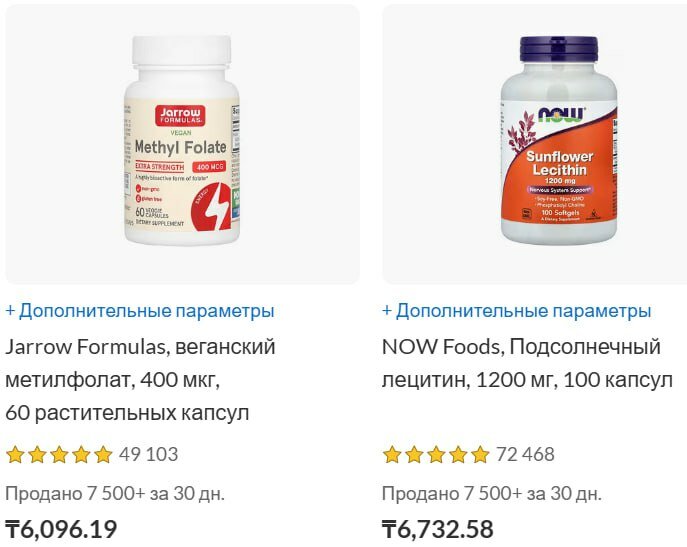687x547 pixels.
Task: Click the fourth star of NOW Foods rating
Action: pyautogui.click(x=458, y=455)
